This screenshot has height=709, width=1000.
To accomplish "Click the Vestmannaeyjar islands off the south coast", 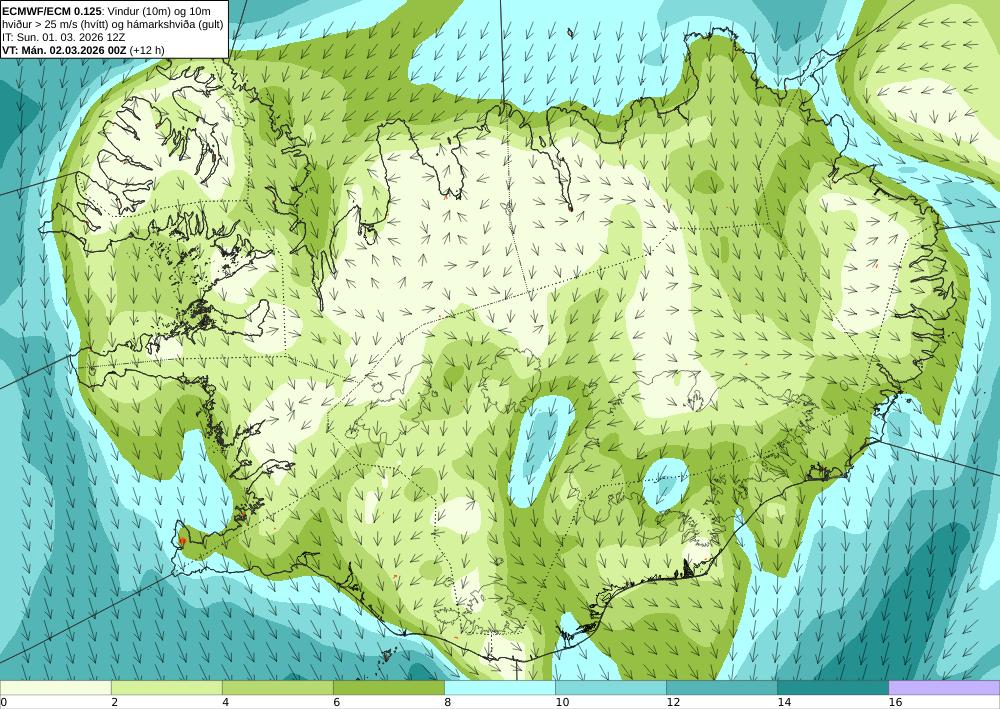I will pos(386,655).
